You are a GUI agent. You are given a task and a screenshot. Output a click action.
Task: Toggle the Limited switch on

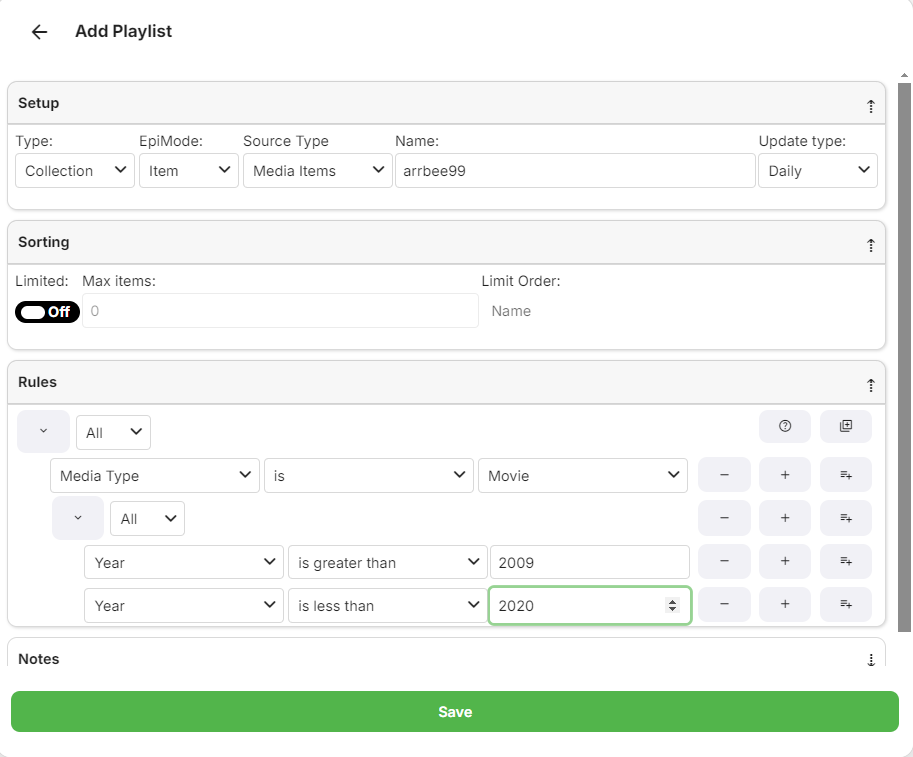tap(47, 312)
